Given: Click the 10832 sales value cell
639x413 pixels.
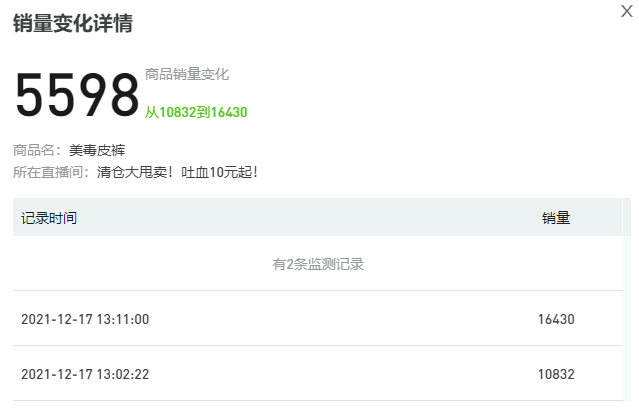Looking at the screenshot, I should coord(556,374).
